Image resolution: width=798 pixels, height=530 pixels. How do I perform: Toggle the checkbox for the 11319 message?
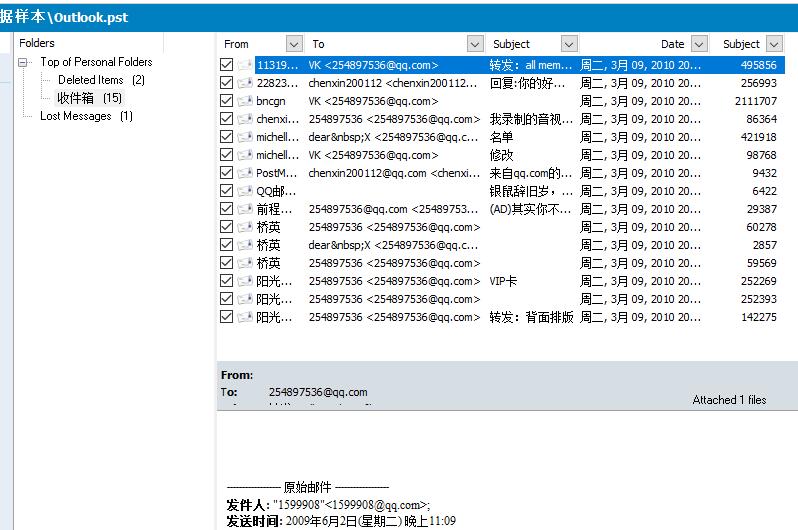pyautogui.click(x=226, y=65)
